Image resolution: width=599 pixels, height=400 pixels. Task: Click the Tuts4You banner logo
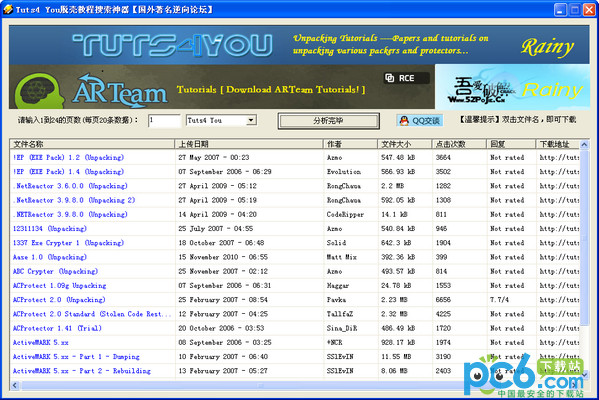pyautogui.click(x=173, y=46)
